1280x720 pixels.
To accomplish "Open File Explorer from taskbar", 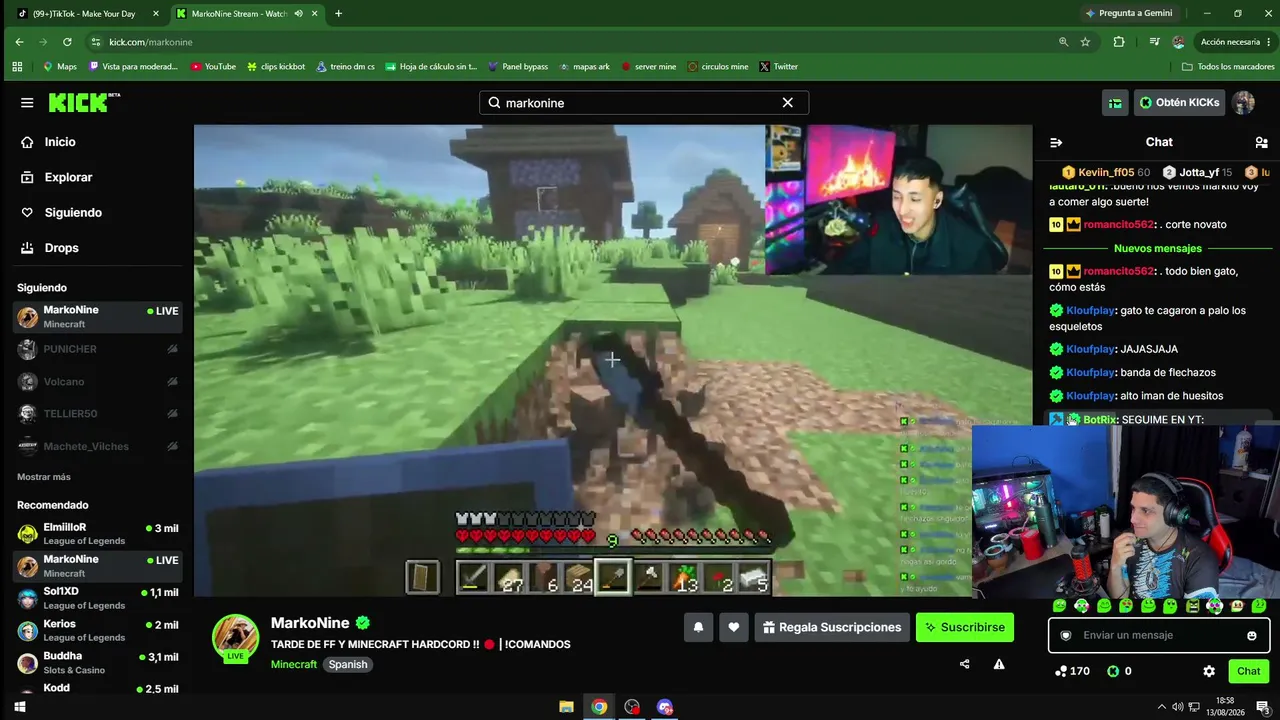I will pos(566,707).
